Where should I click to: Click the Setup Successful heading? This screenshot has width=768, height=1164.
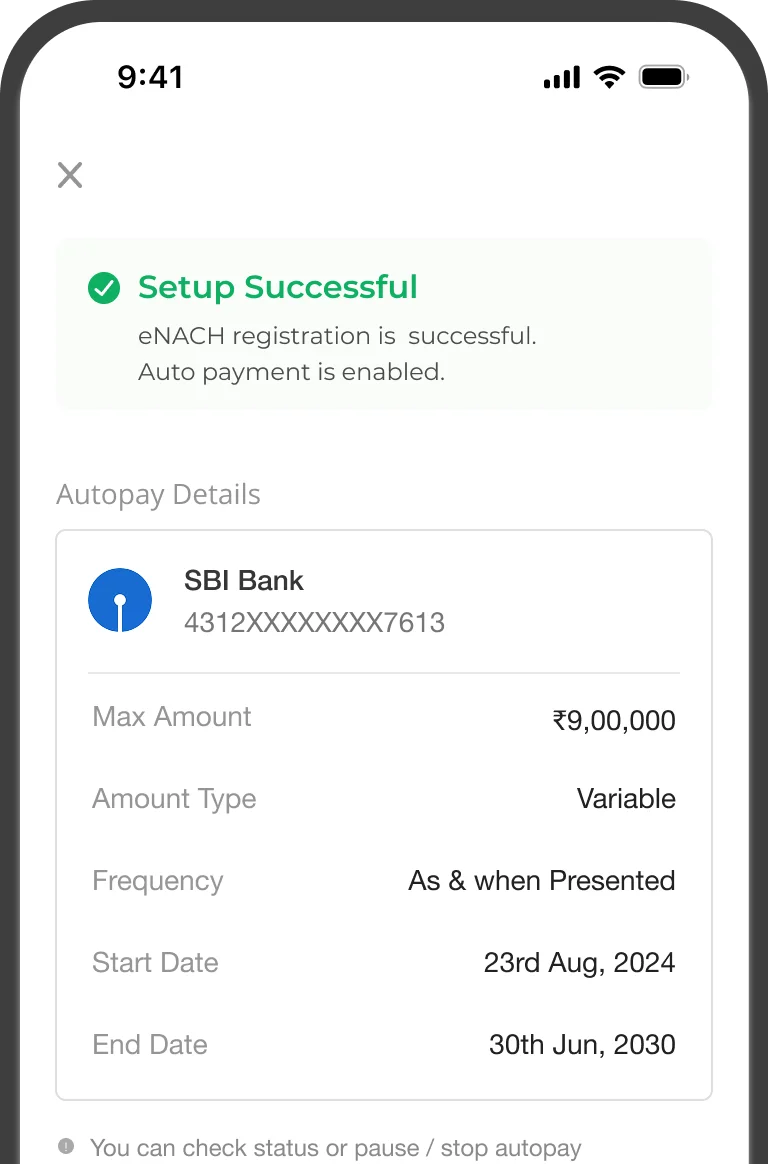click(x=277, y=288)
